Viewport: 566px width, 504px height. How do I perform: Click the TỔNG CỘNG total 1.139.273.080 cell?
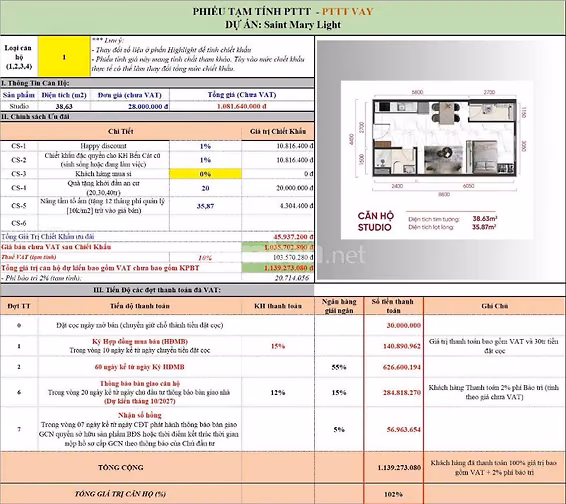tap(393, 467)
